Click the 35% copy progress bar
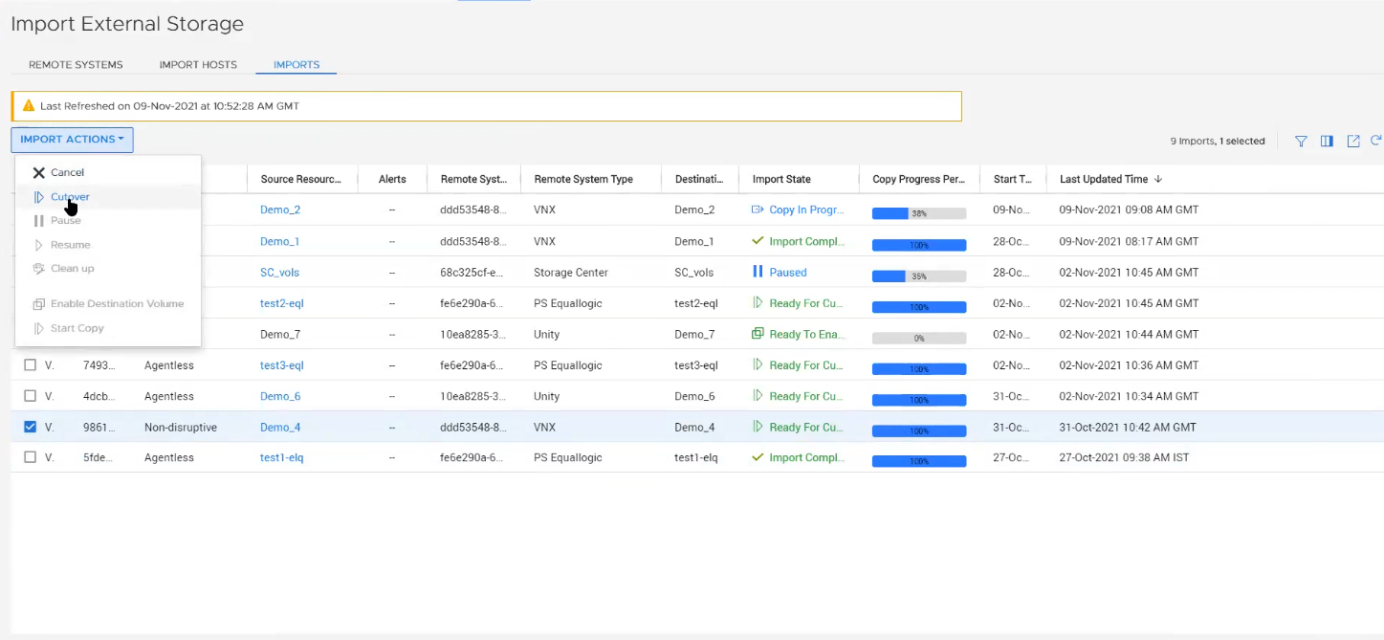 click(919, 276)
